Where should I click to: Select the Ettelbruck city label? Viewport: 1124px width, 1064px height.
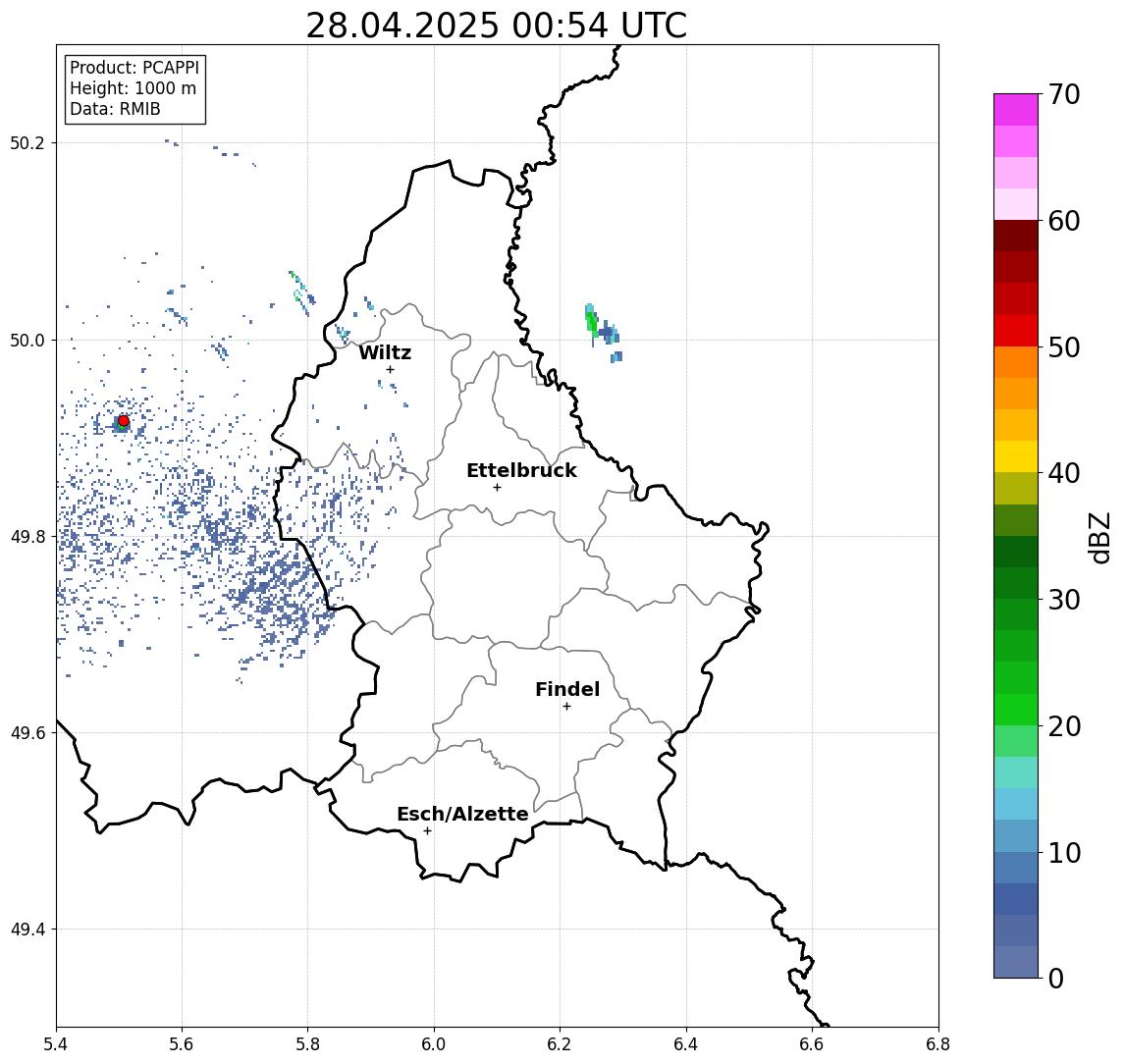521,470
